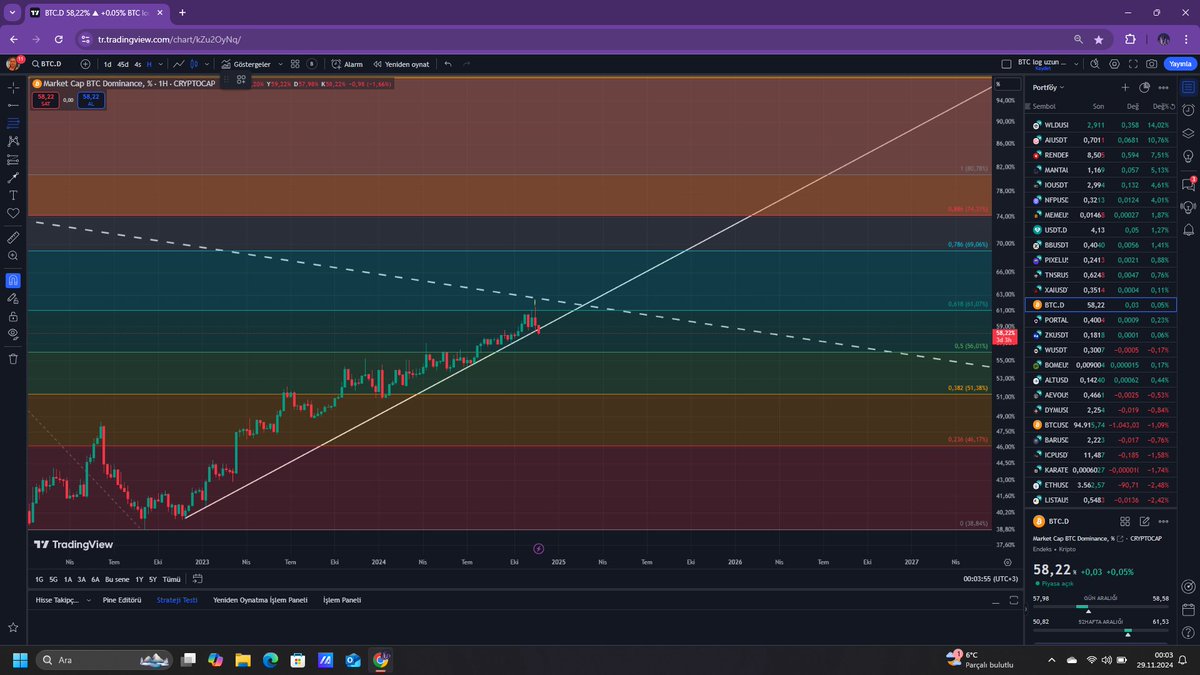Open the chart layout grid templates icon
This screenshot has width=1200, height=675.
(295, 64)
